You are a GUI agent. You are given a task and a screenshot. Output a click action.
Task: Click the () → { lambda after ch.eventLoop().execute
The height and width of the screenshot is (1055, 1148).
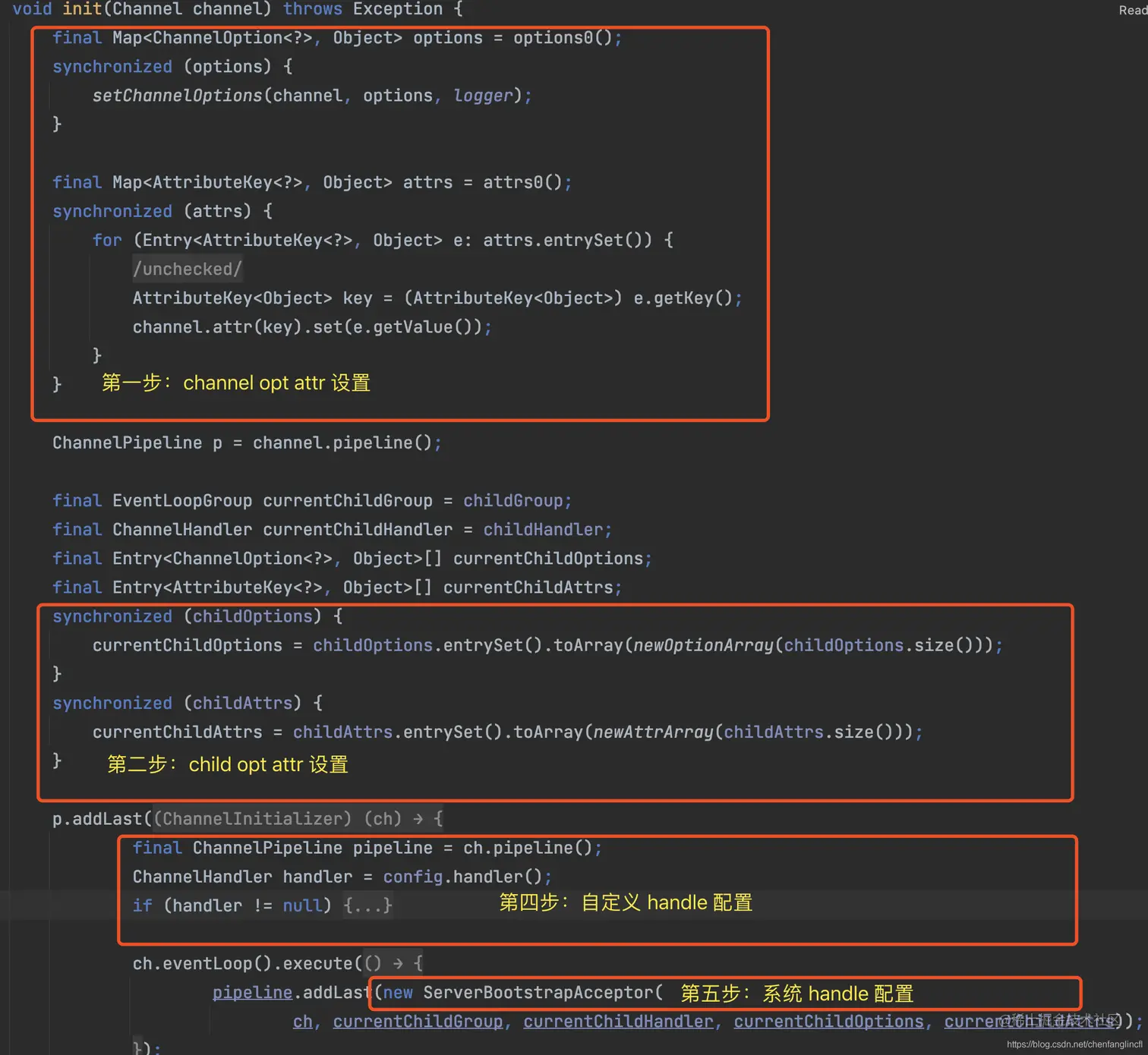(x=393, y=963)
